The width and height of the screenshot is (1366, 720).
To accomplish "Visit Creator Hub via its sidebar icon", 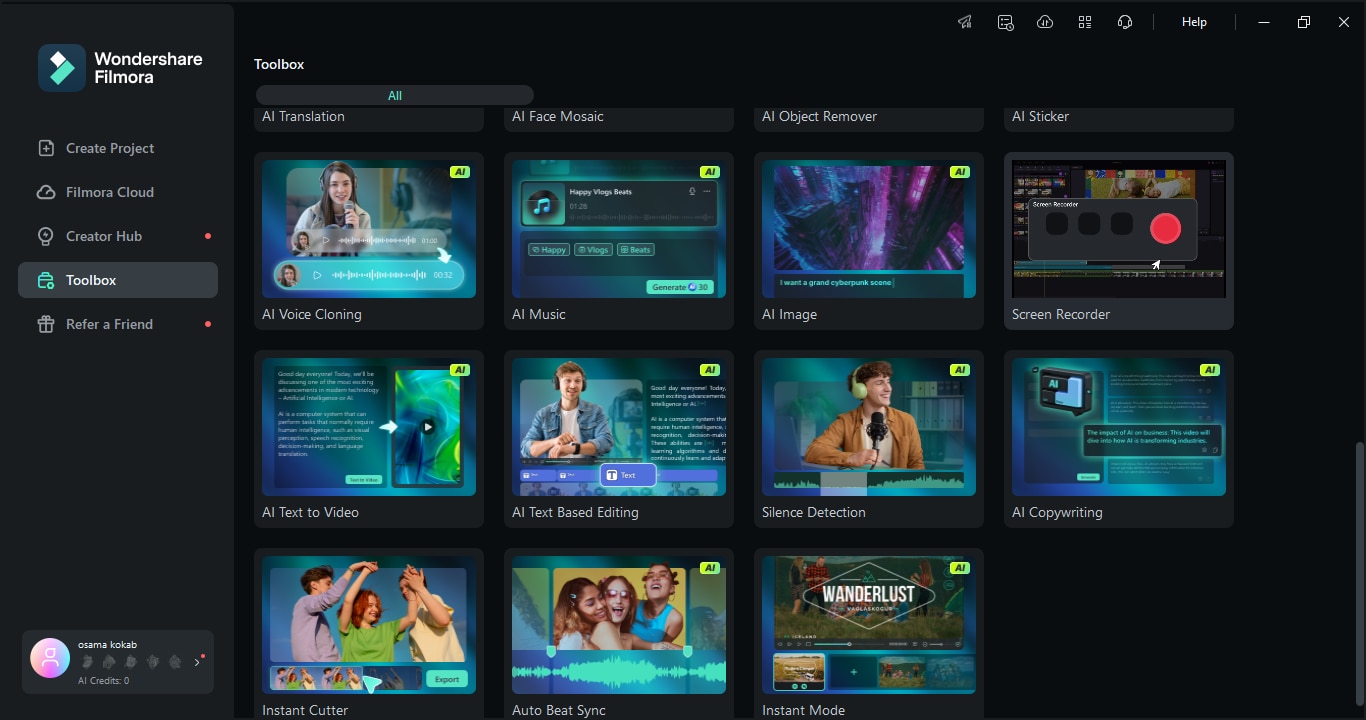I will click(x=46, y=236).
